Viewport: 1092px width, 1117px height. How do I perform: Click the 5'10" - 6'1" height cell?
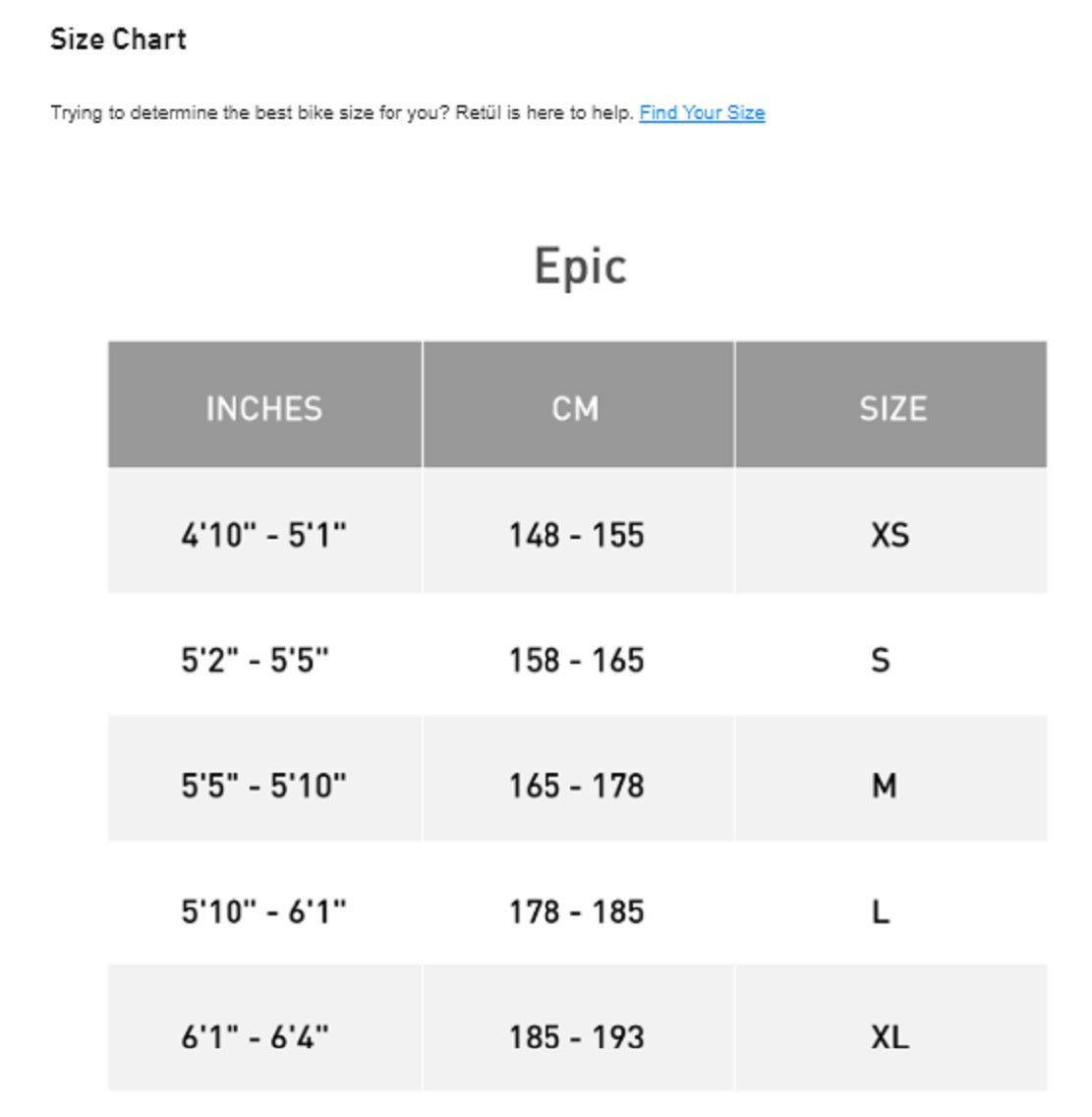click(263, 911)
